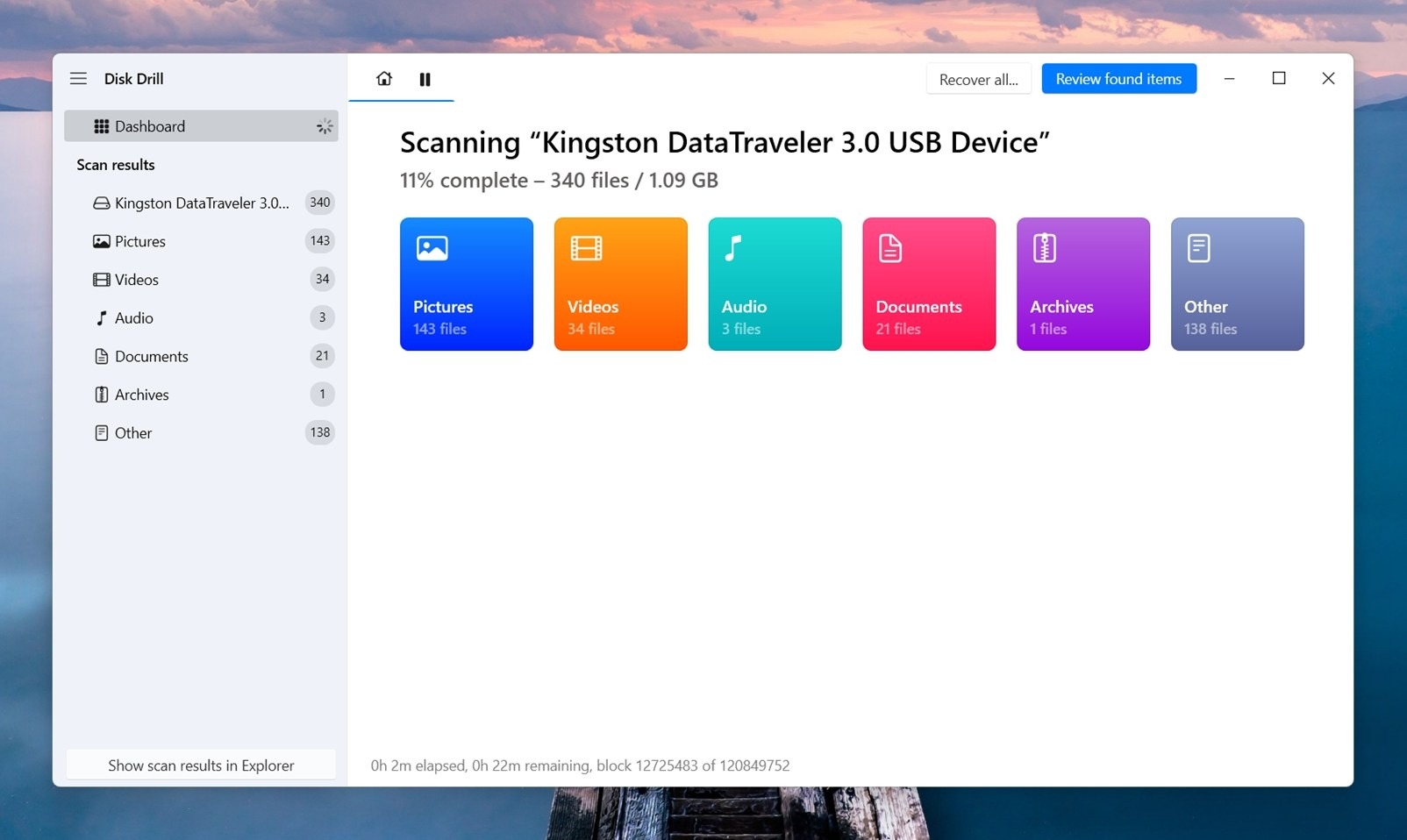Click the drive icon beside Kingston DataTraveler
This screenshot has height=840, width=1407.
102,203
